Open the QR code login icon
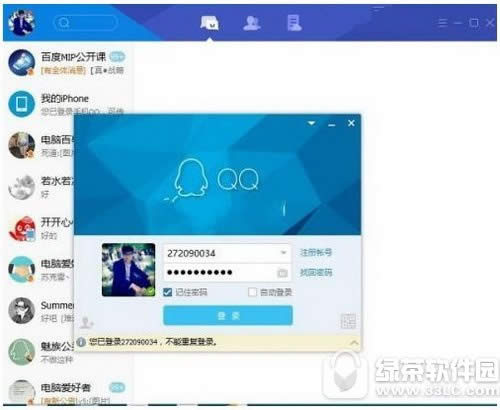 [348, 321]
